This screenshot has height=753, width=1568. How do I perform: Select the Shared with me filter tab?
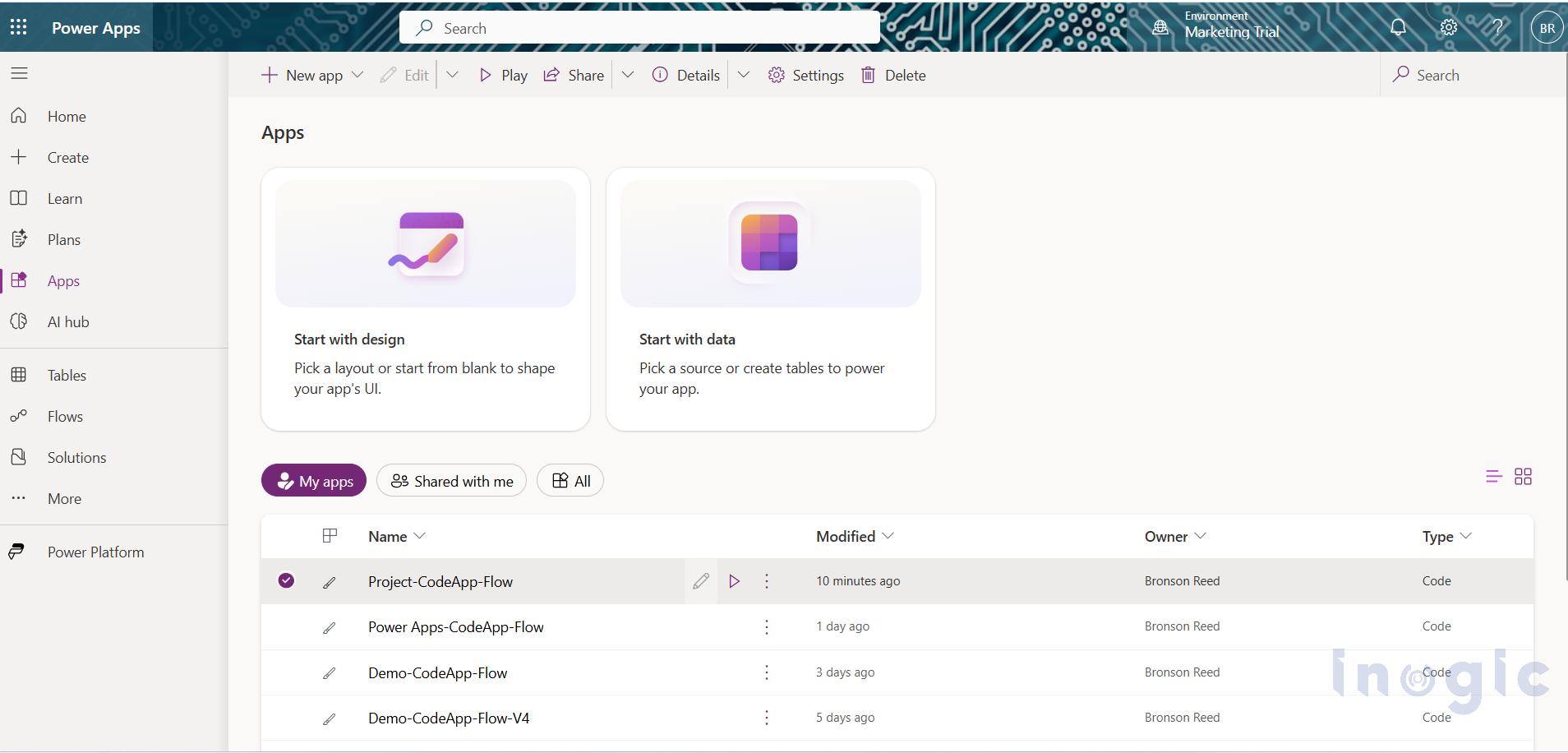[451, 481]
